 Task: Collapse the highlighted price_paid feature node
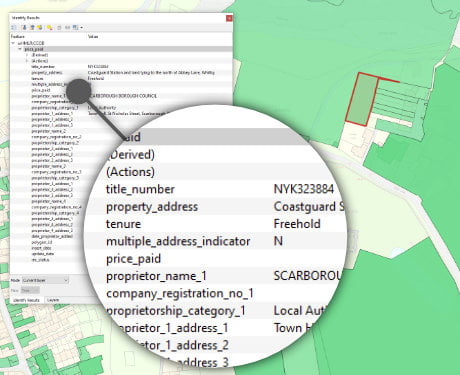pos(20,49)
